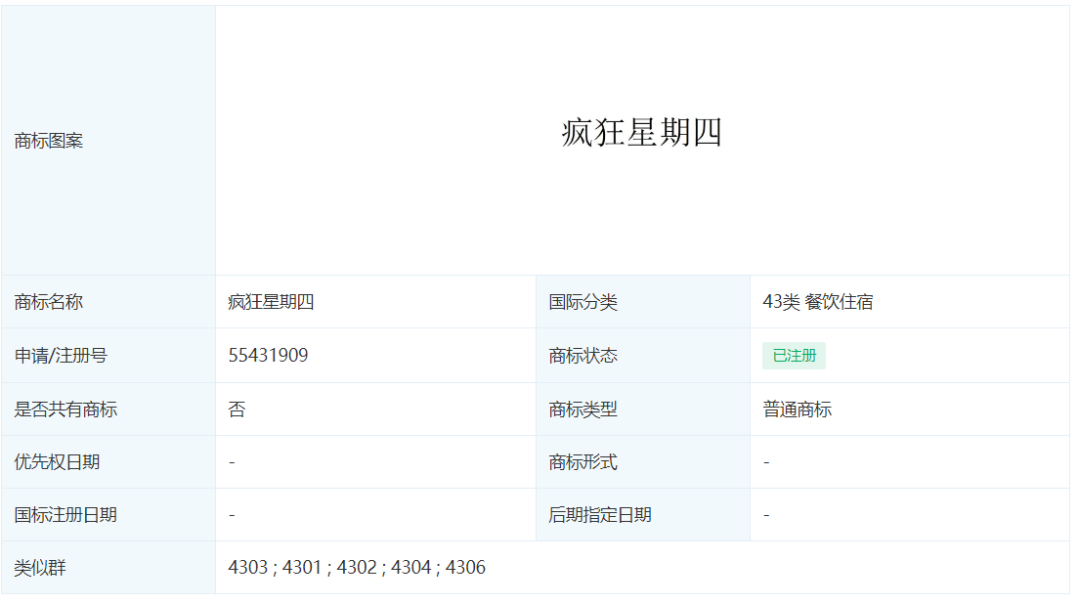Image resolution: width=1080 pixels, height=604 pixels.
Task: Select the dash value beside 商标形式
Action: [766, 462]
